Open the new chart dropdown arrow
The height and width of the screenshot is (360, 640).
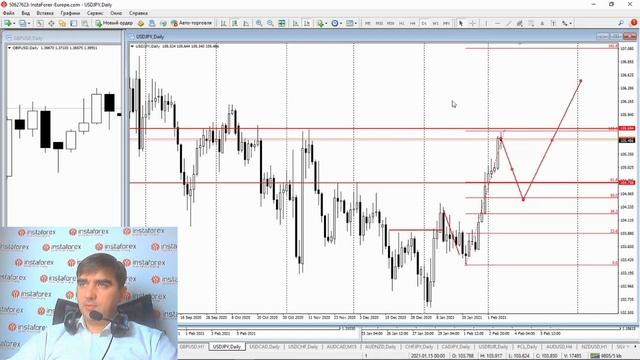14,23
